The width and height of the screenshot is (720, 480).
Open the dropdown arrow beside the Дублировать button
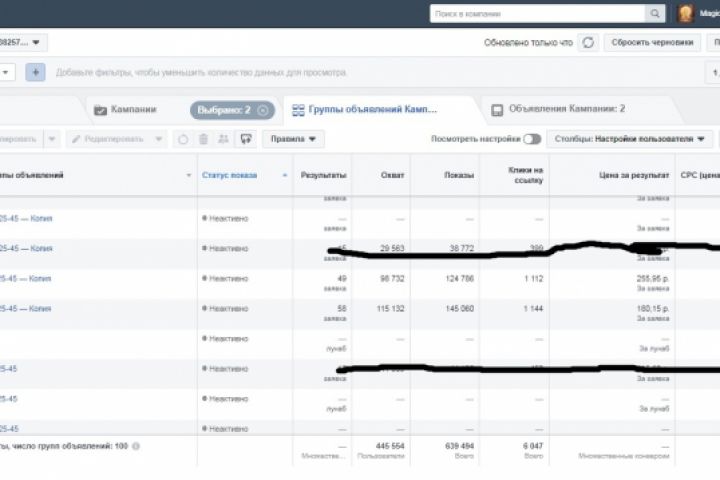pos(52,139)
